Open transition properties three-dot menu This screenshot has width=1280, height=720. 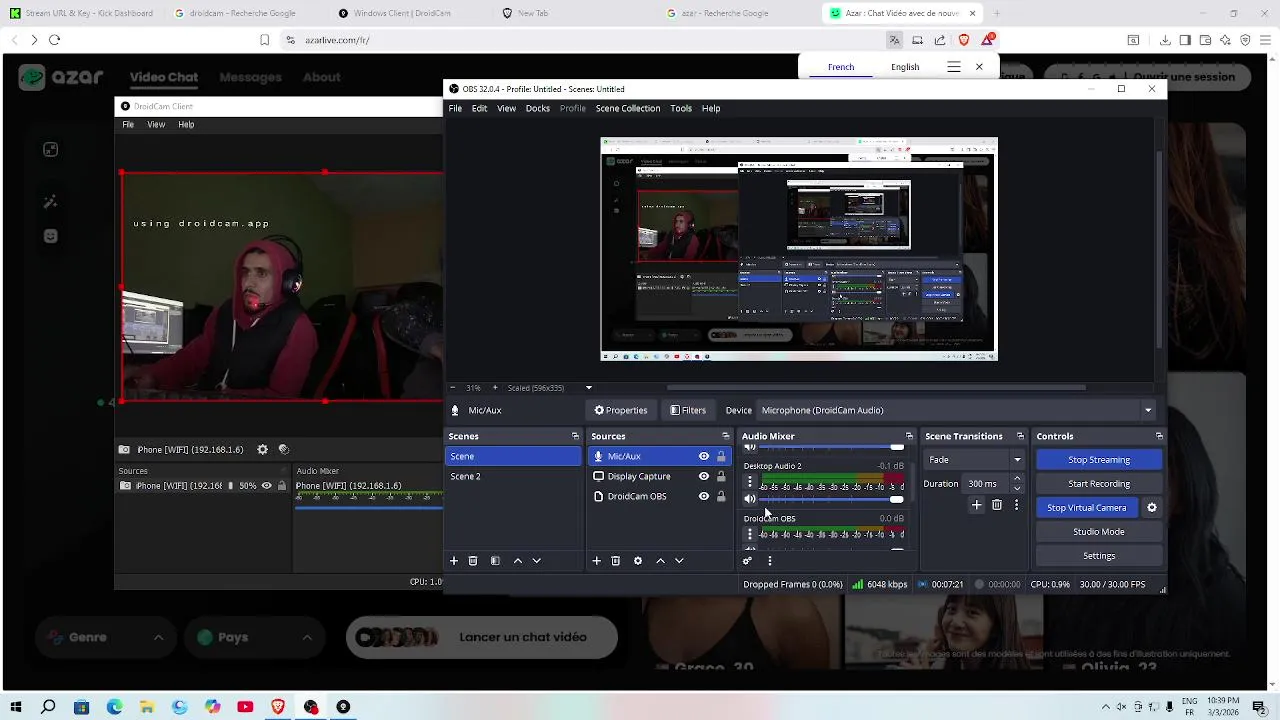1016,506
